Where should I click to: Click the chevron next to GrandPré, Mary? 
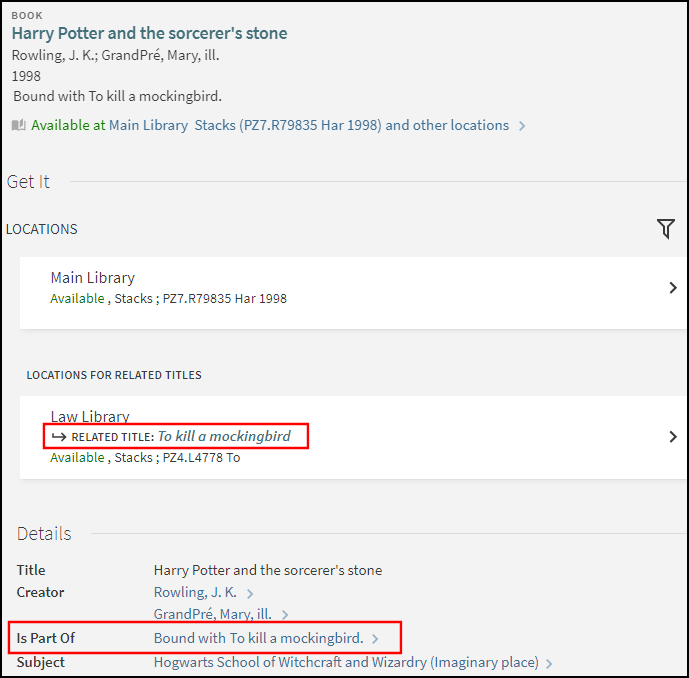tap(285, 615)
